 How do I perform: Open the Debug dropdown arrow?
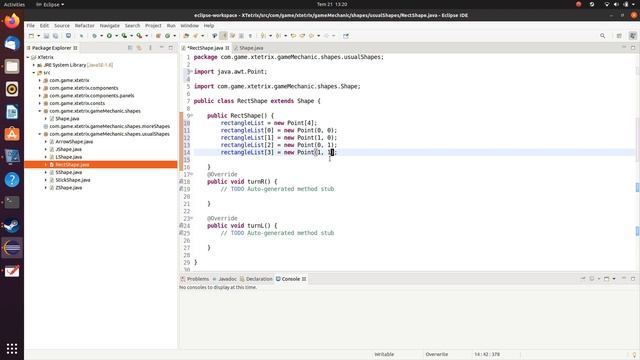[x=101, y=36]
